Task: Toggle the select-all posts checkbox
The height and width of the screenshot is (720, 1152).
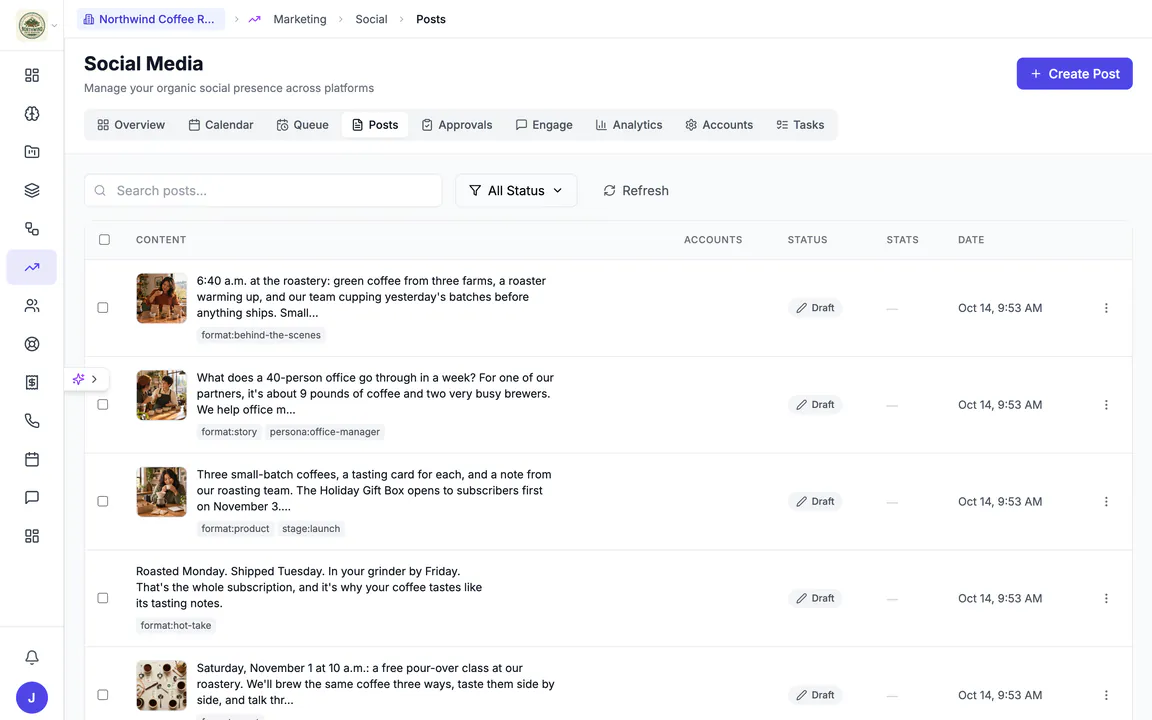Action: 104,240
